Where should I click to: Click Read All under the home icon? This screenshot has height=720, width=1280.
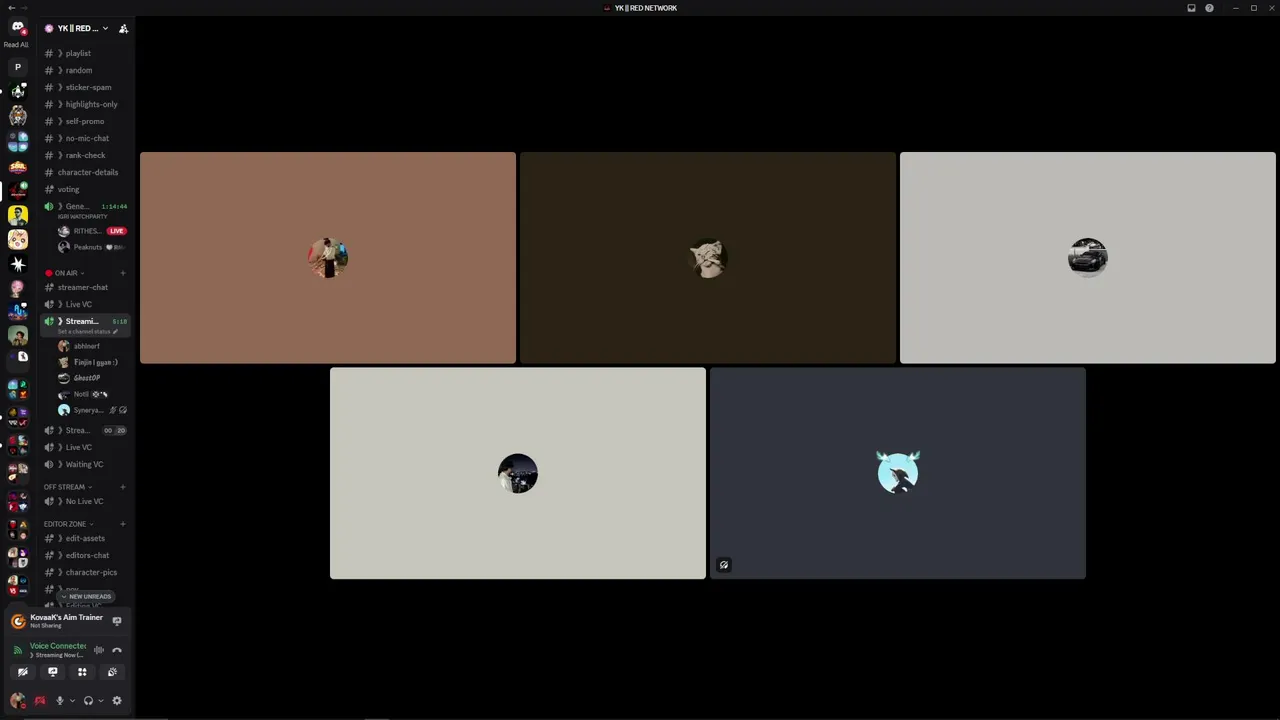point(16,45)
